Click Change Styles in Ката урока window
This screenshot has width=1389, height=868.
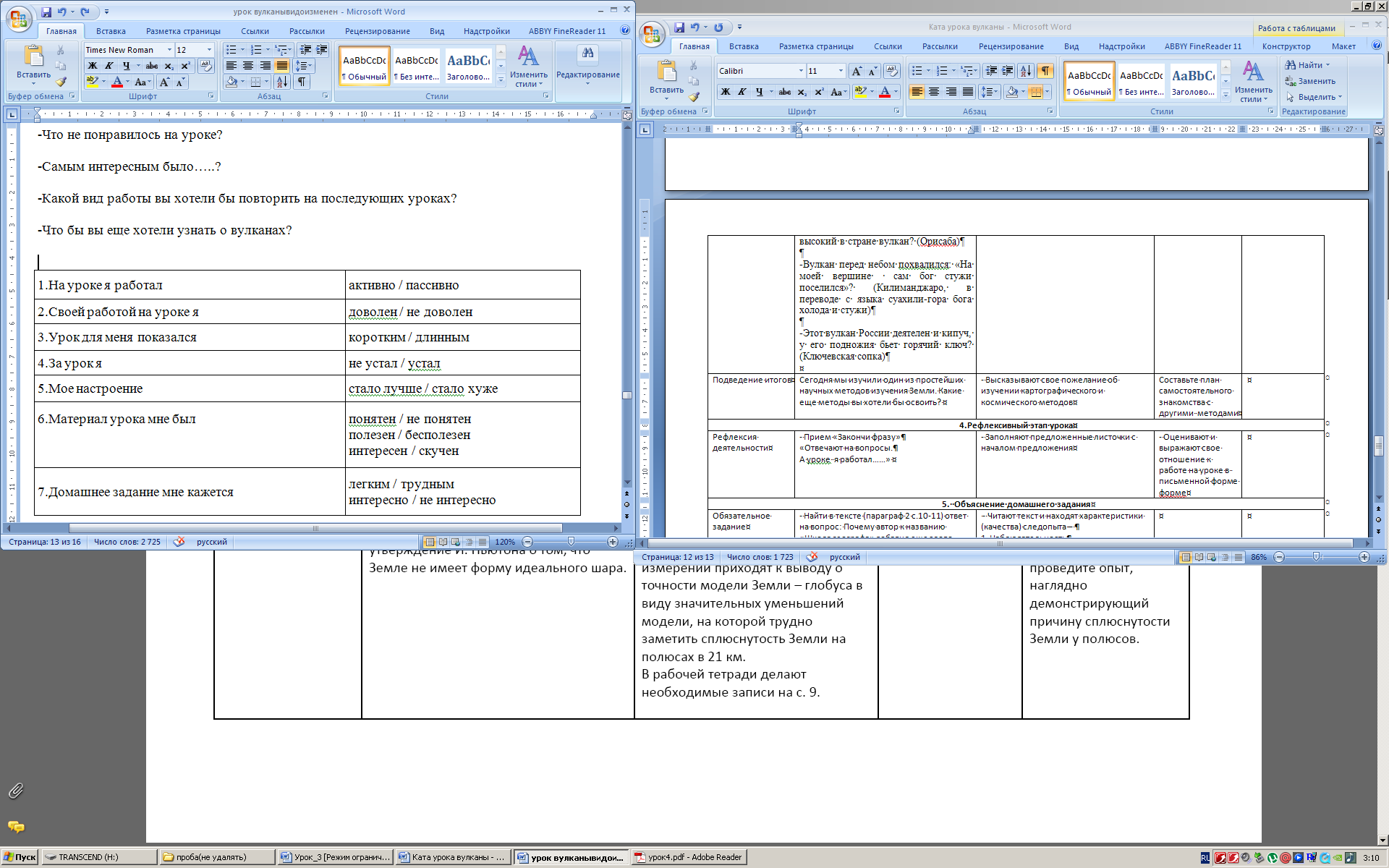tap(1253, 82)
